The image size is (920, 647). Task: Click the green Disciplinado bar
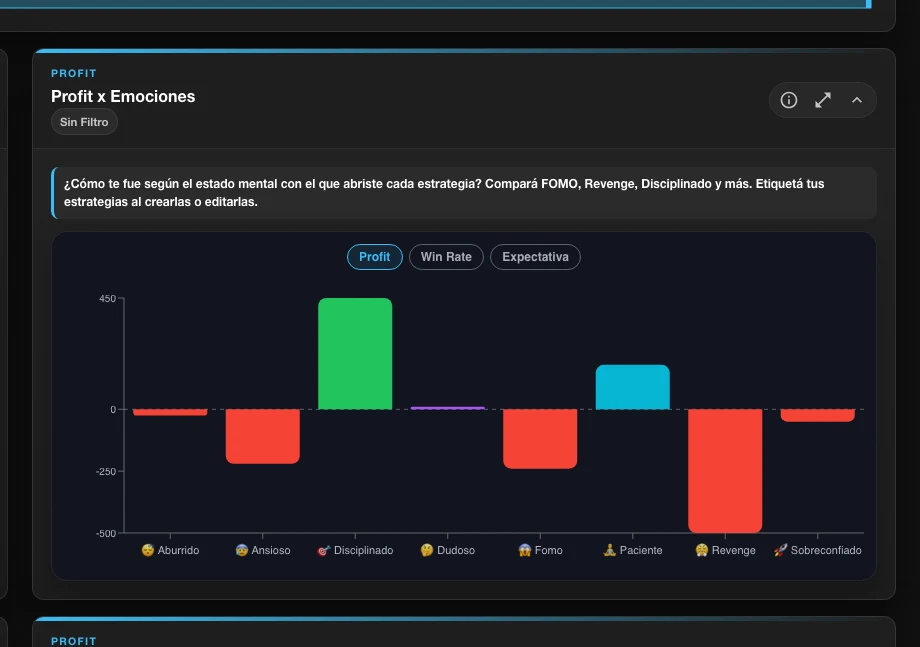355,354
